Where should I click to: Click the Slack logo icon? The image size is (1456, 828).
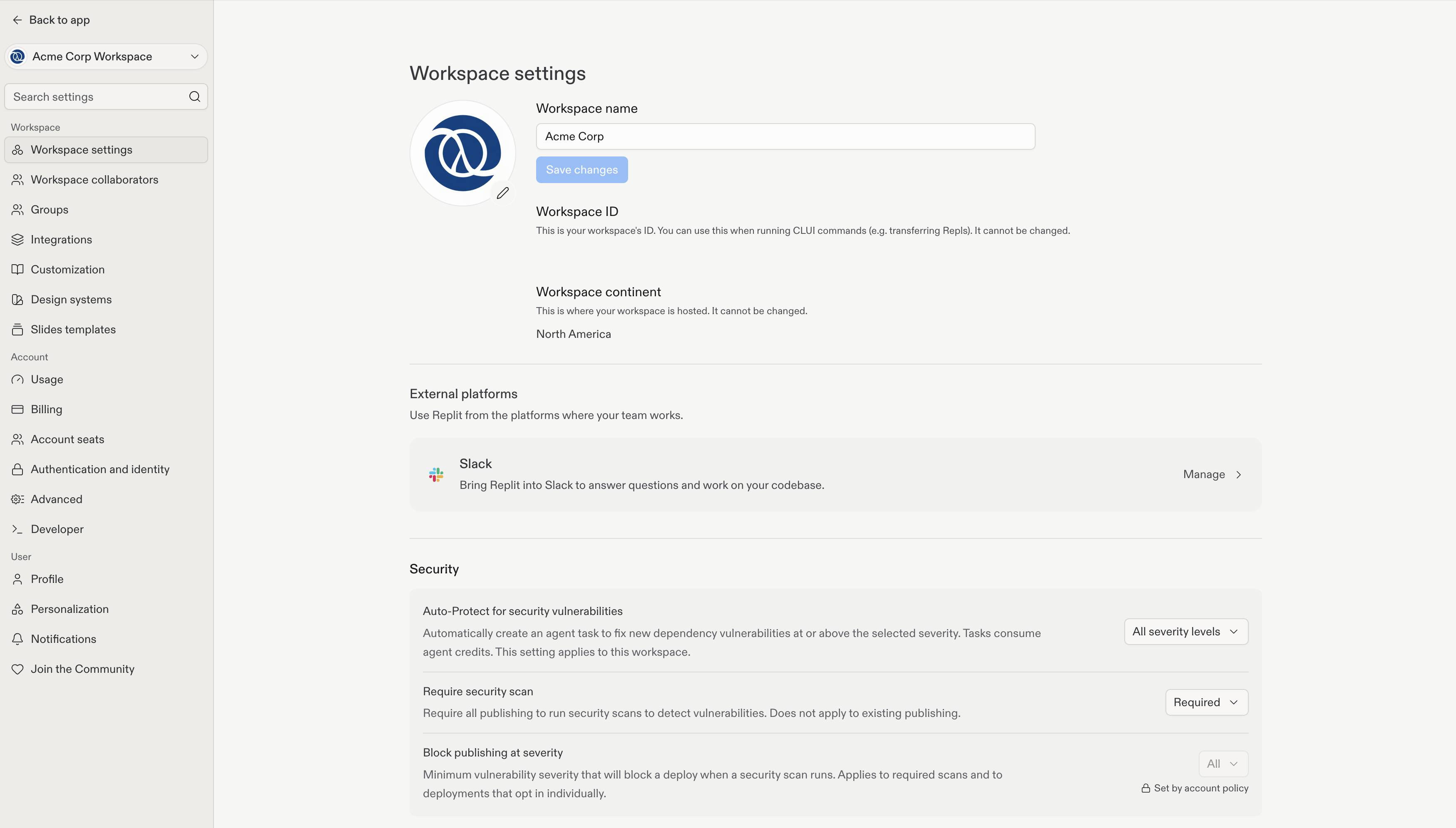(x=436, y=474)
